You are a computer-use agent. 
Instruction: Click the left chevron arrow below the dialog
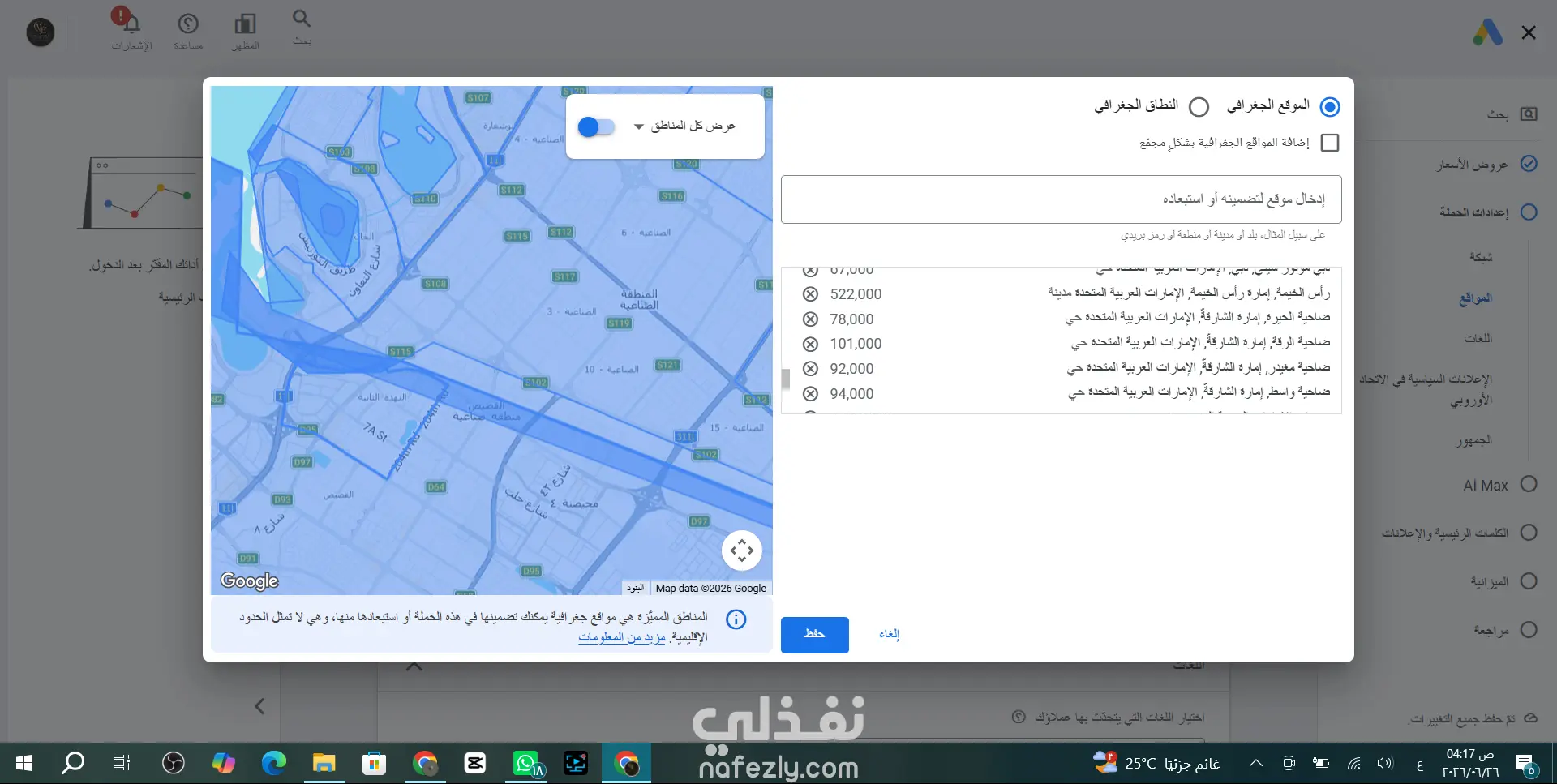tap(259, 706)
